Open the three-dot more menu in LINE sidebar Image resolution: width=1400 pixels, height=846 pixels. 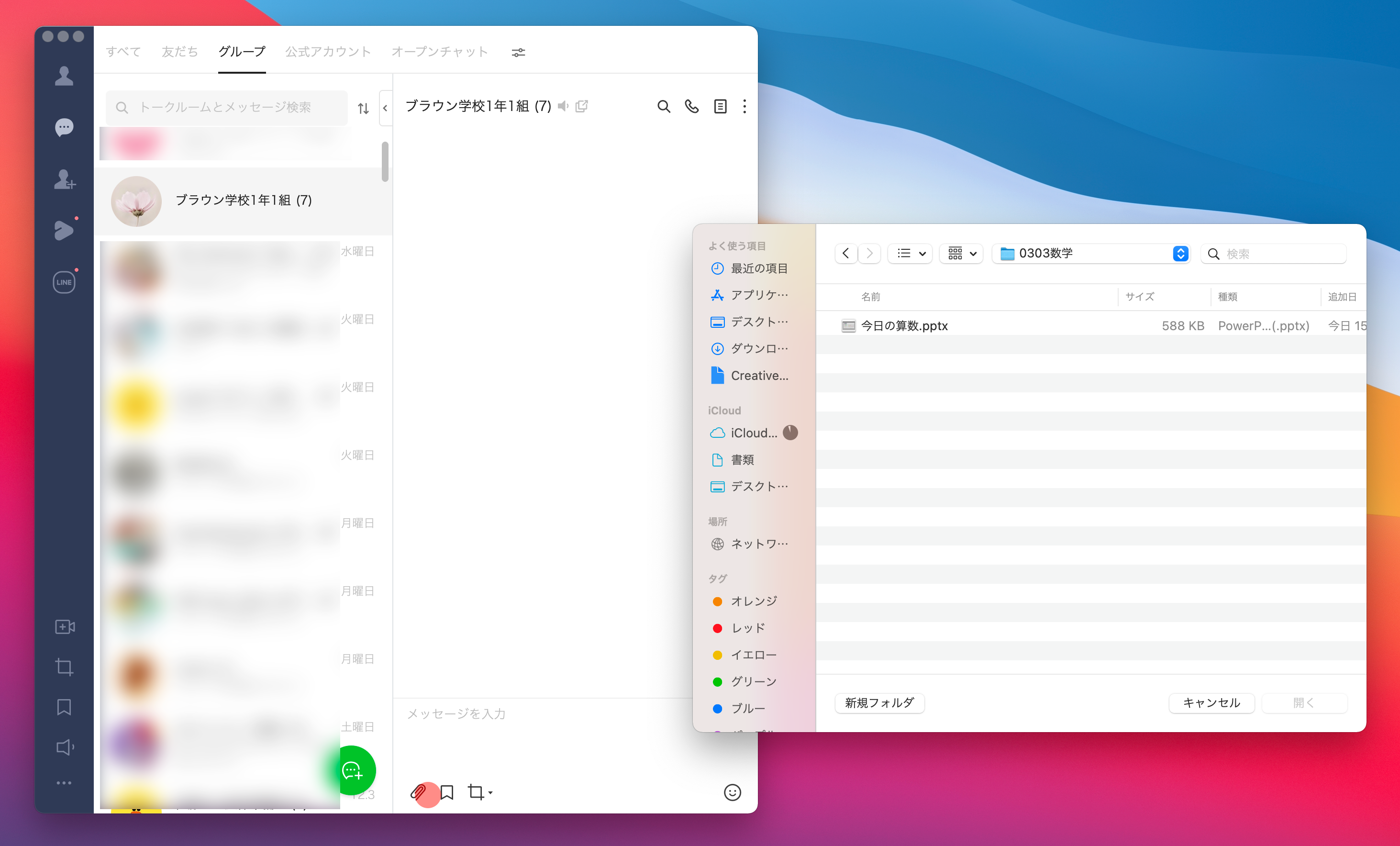(64, 783)
